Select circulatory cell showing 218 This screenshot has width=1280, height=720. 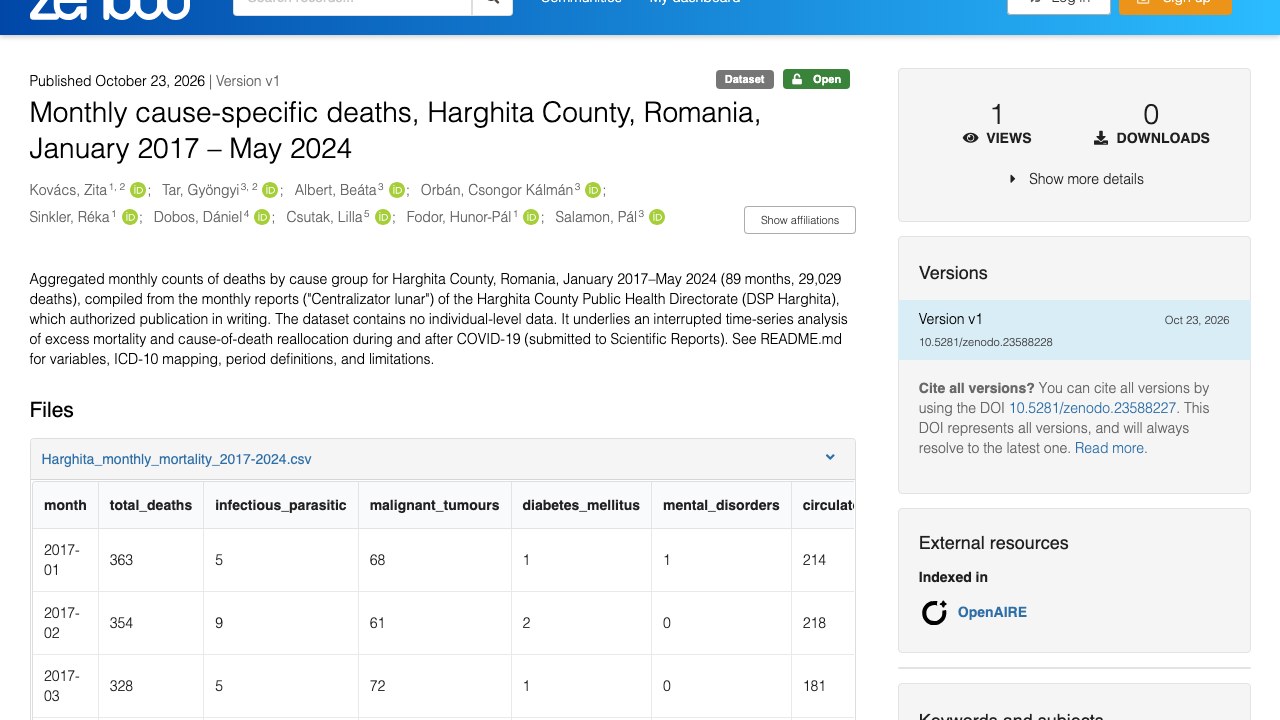point(823,623)
